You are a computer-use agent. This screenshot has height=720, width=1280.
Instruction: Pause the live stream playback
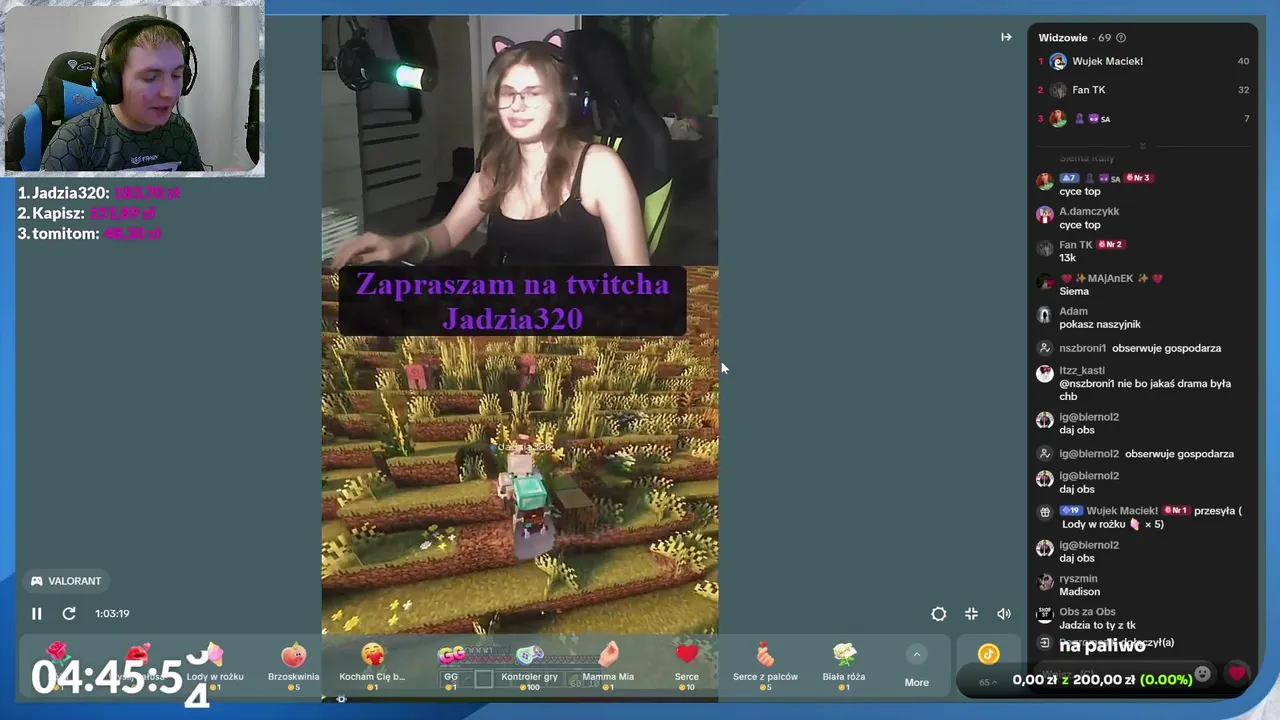coord(36,614)
